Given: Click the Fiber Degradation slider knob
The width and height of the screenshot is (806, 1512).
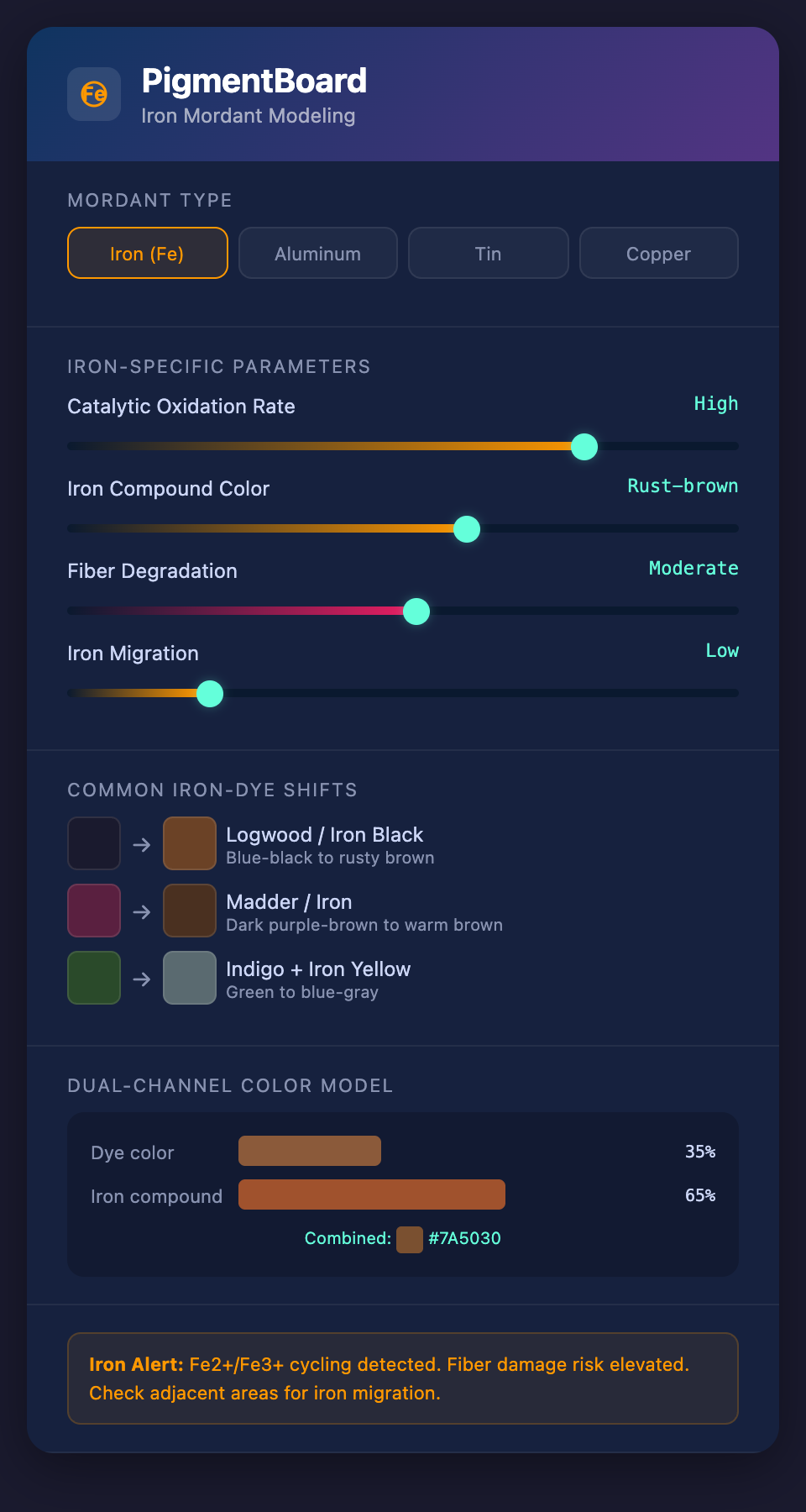Looking at the screenshot, I should pyautogui.click(x=416, y=612).
